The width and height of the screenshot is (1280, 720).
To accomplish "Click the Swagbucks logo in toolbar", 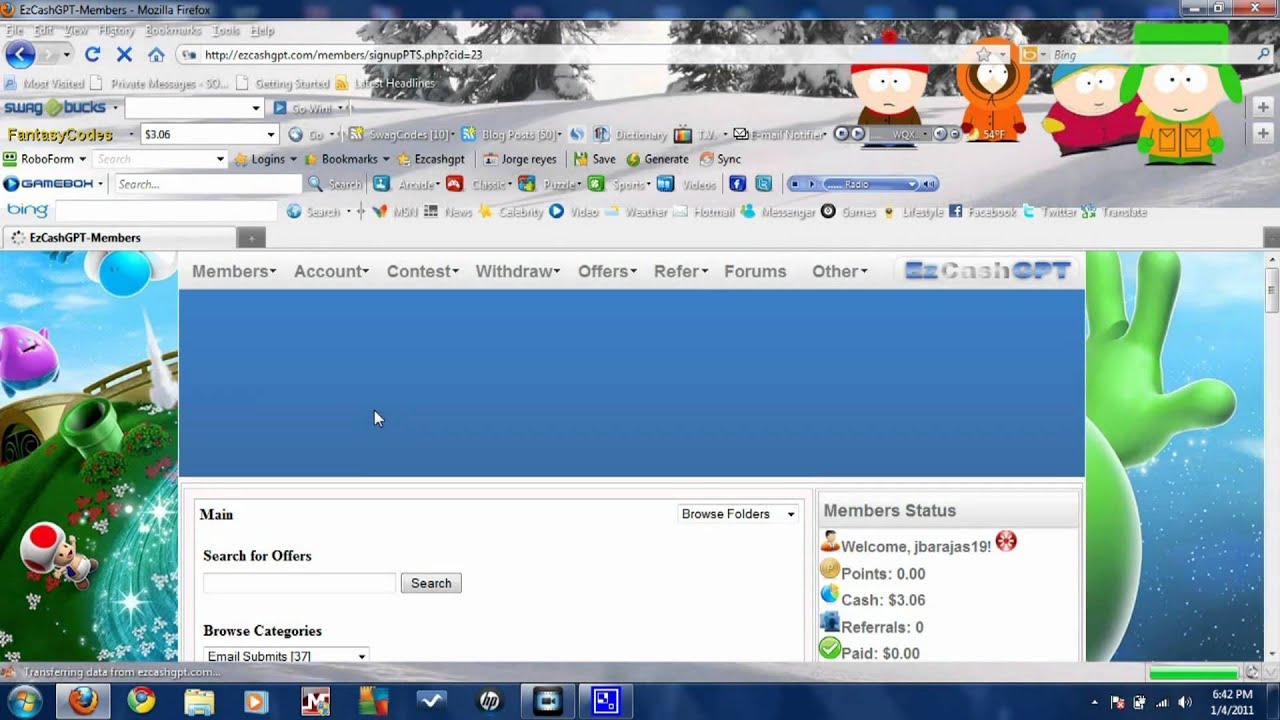I will click(x=55, y=108).
